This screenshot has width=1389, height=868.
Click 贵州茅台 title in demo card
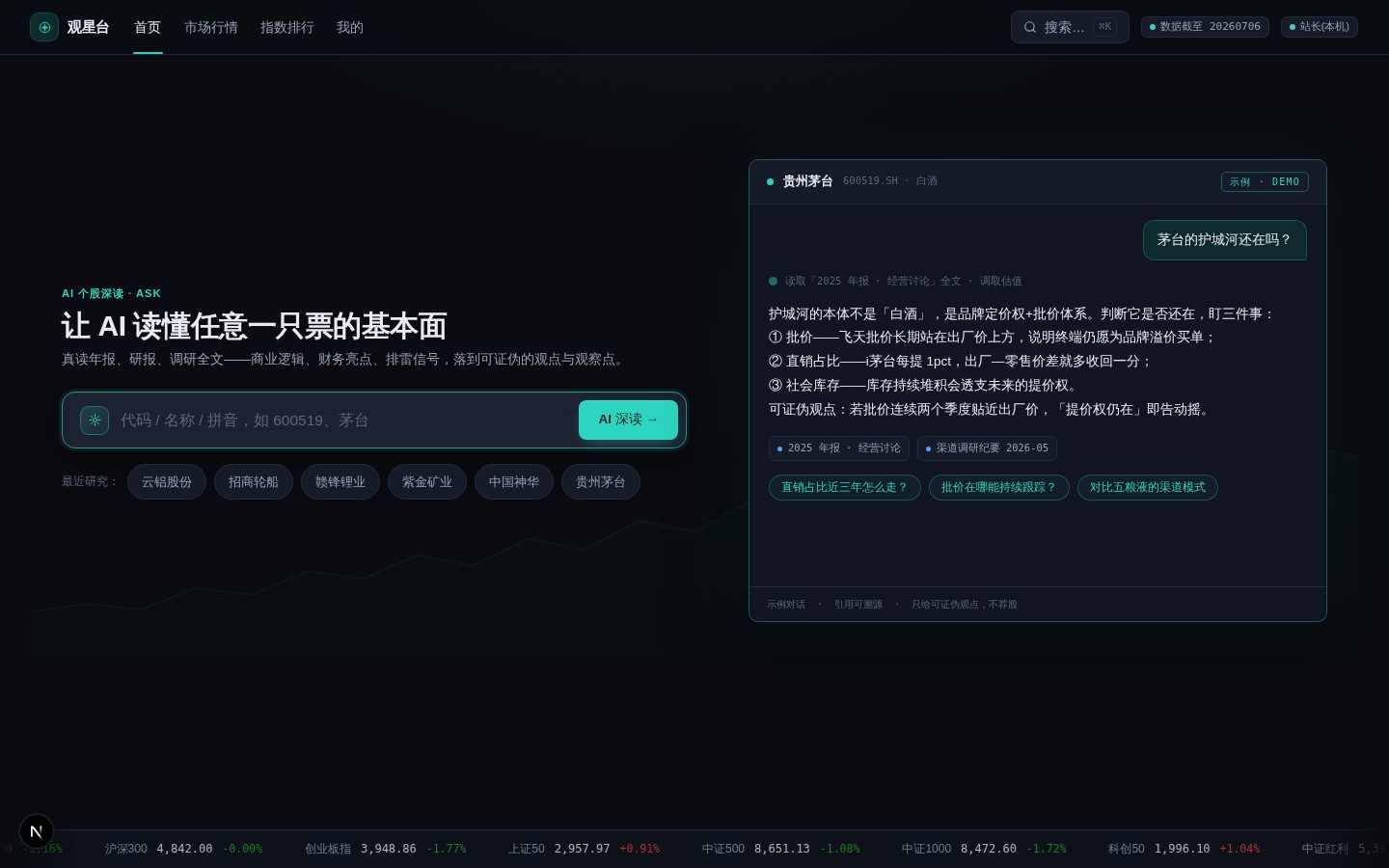807,181
